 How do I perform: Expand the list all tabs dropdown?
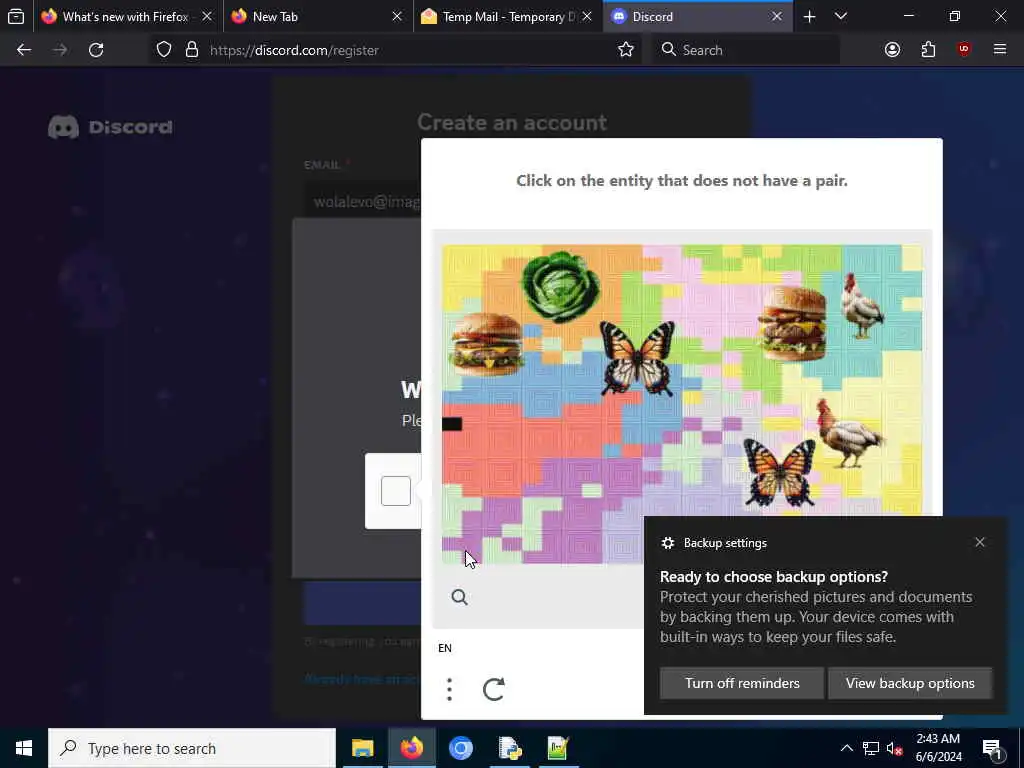click(840, 16)
